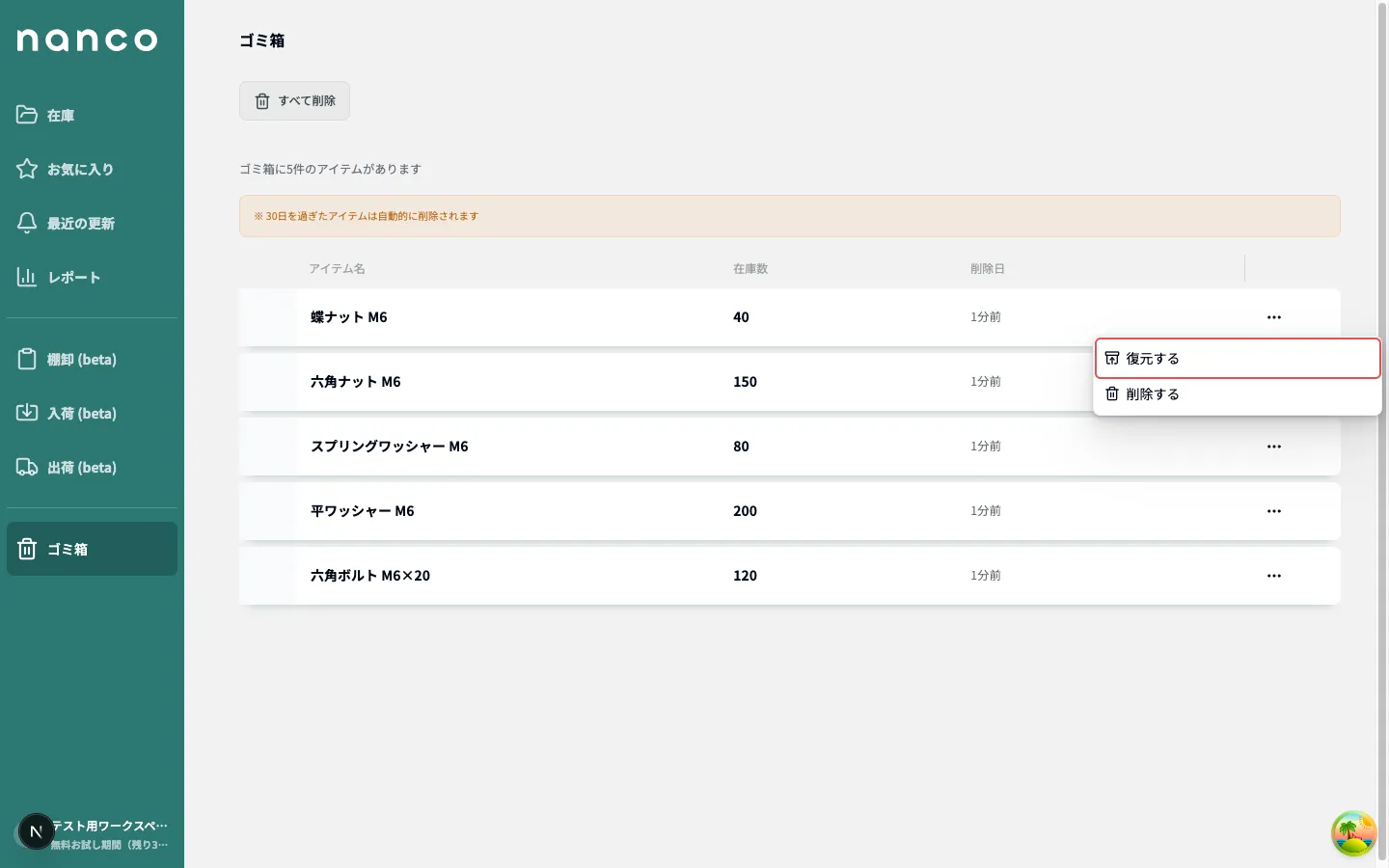This screenshot has height=868, width=1389.
Task: Click the 復元する restore icon
Action: point(1112,358)
